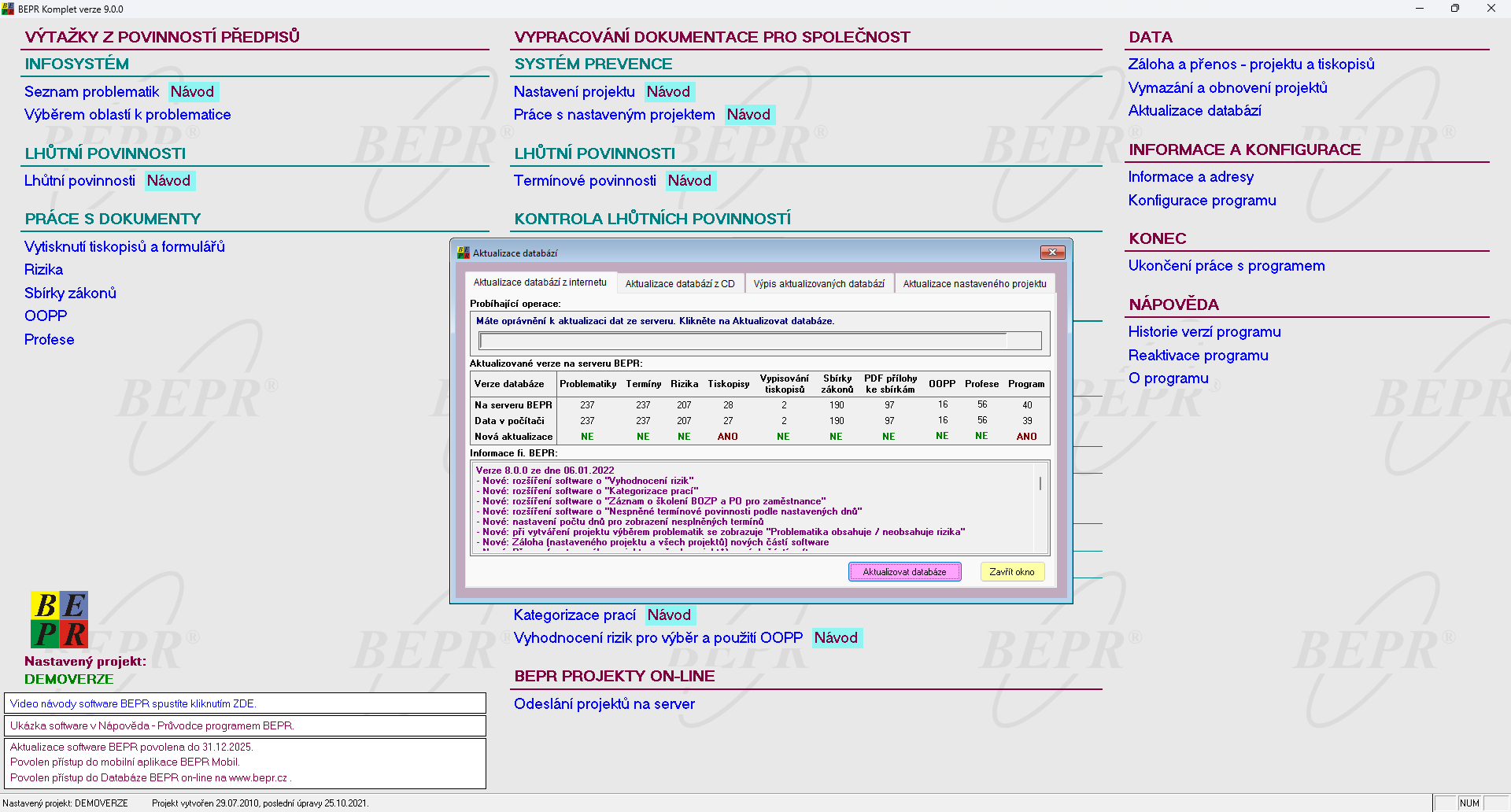Open Návod beside Vyhodnocení rizik OOPP
Viewport: 1511px width, 812px height.
tap(837, 638)
